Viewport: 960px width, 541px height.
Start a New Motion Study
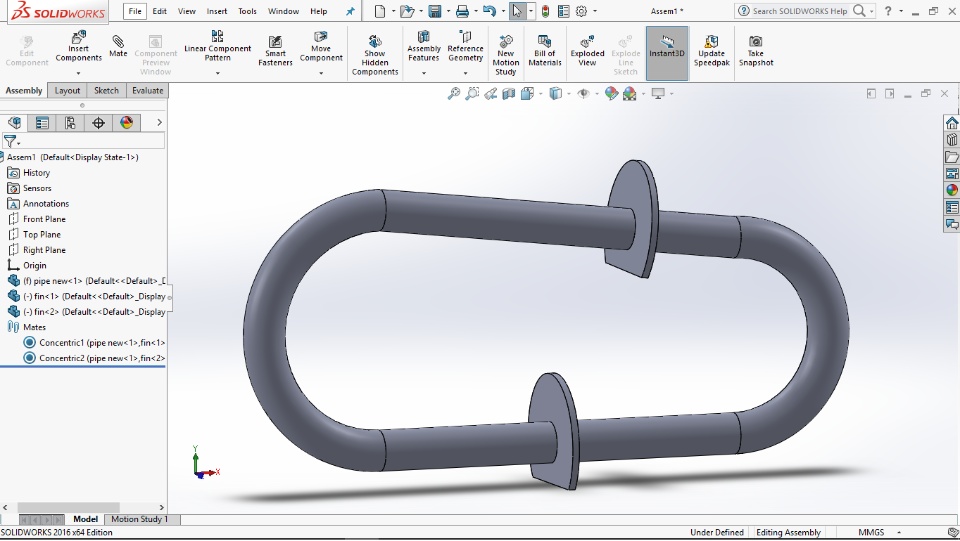coord(506,54)
